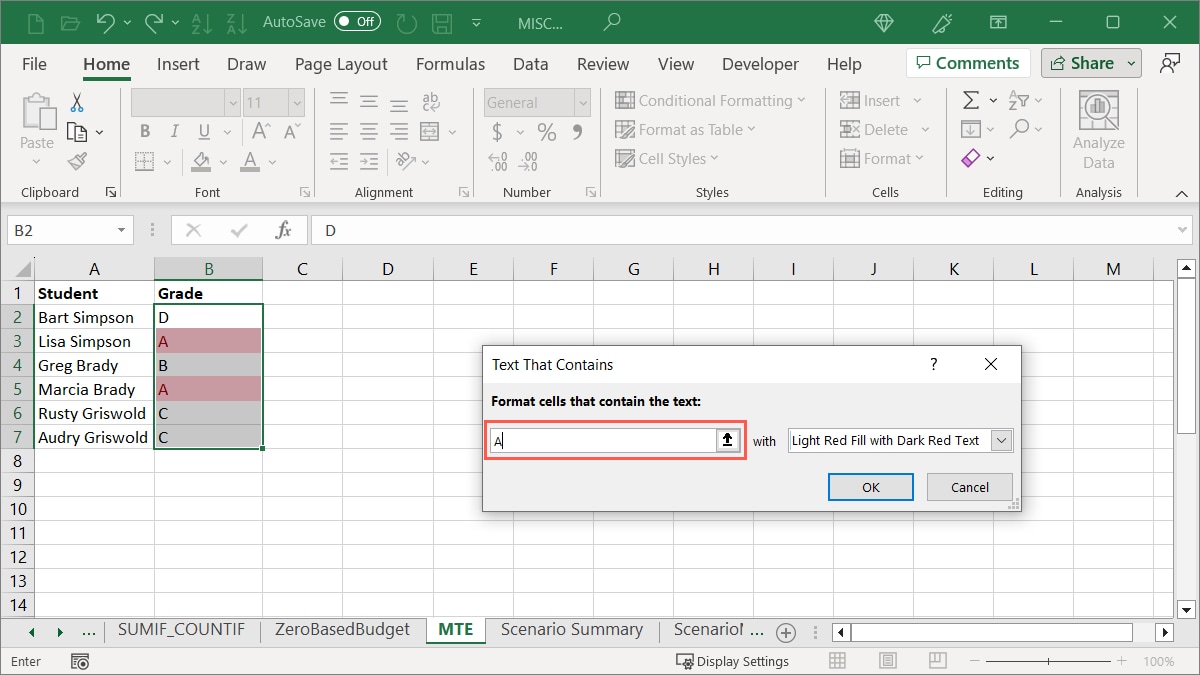Viewport: 1200px width, 675px height.
Task: Click the Analyze Data icon
Action: (1098, 127)
